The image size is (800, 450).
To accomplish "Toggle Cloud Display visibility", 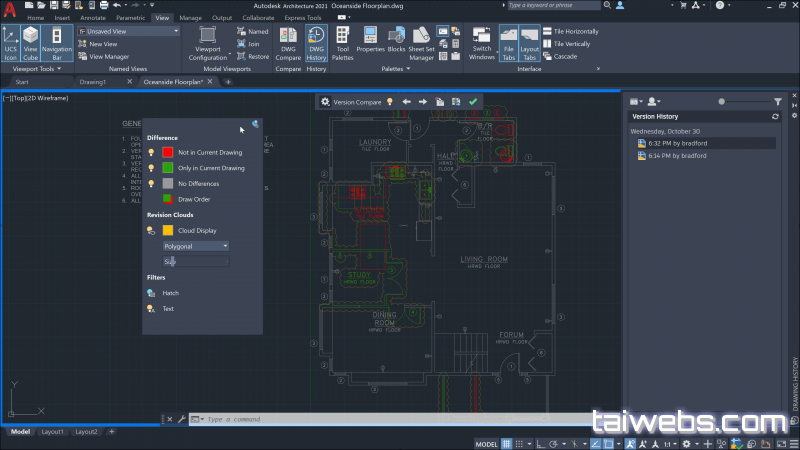I will 151,231.
